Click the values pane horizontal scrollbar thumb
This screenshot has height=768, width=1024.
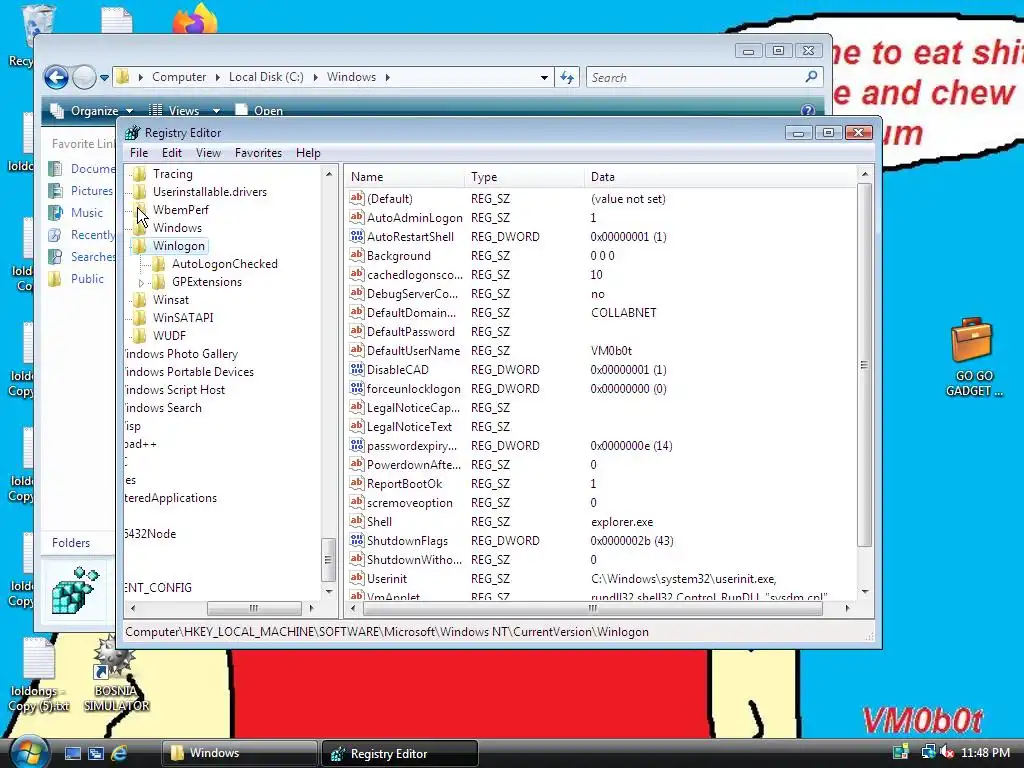tap(593, 608)
